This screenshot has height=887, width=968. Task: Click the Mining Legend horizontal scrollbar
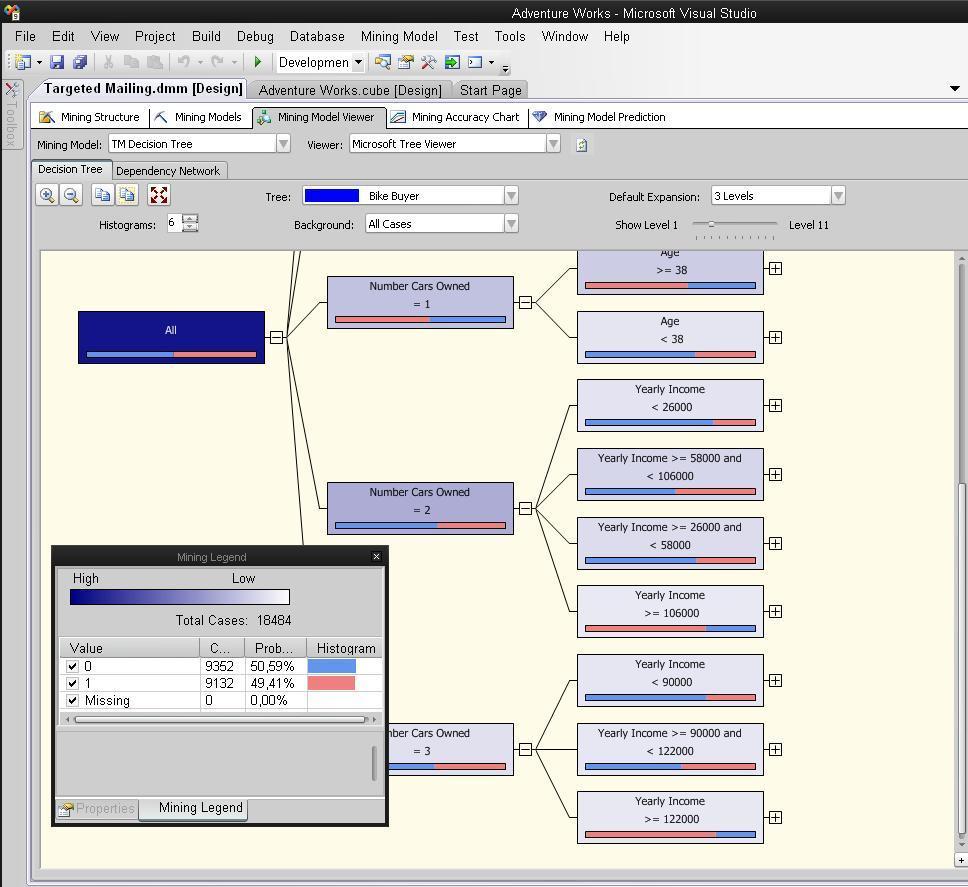[220, 720]
